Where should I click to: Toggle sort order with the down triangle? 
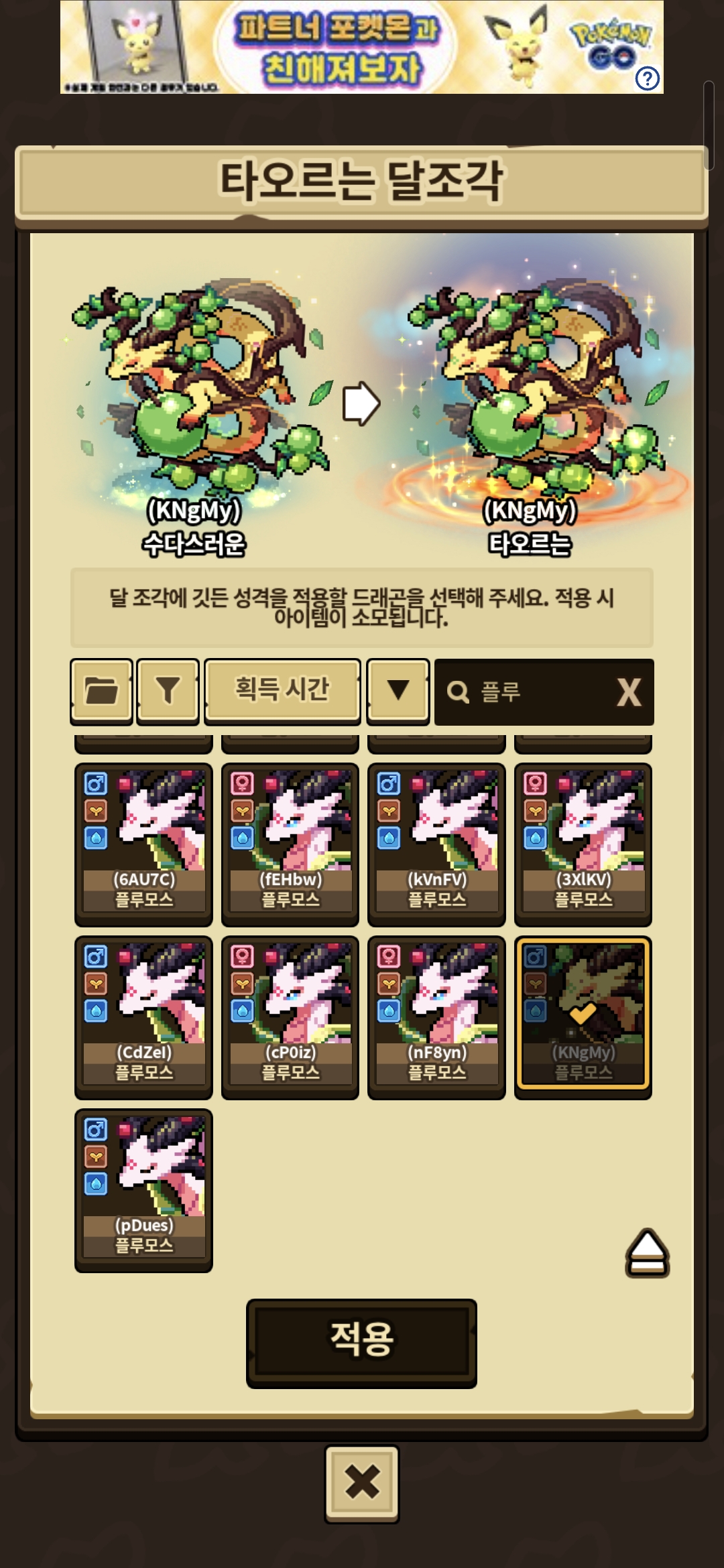[x=398, y=691]
